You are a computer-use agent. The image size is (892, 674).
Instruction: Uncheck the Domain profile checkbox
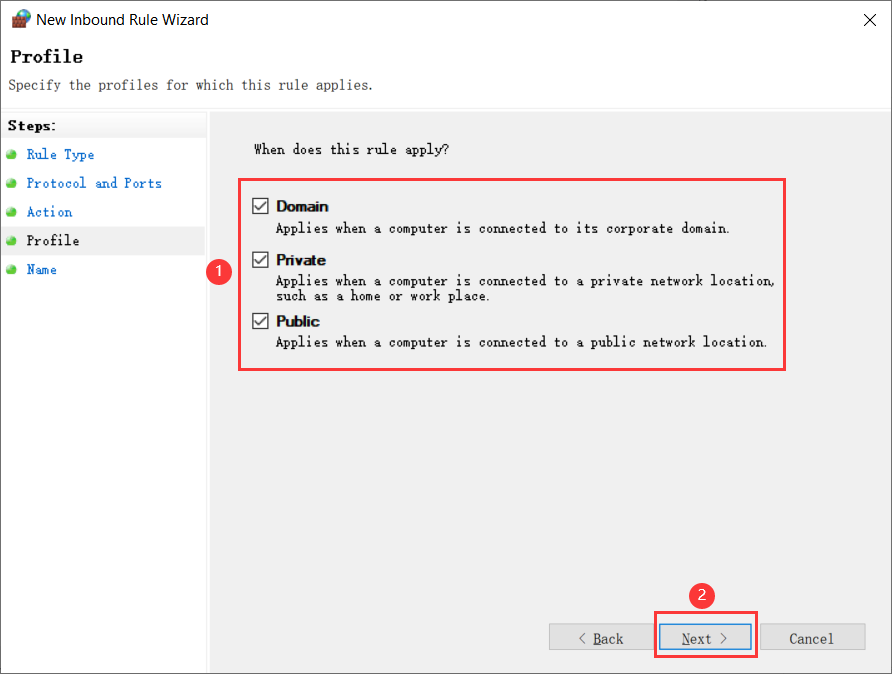click(x=260, y=205)
